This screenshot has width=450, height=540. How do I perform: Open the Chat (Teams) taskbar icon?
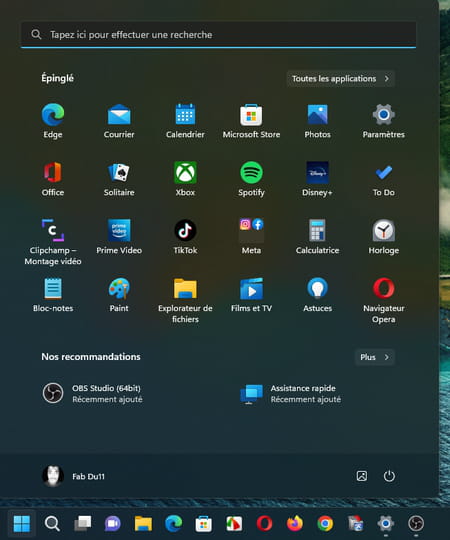click(x=113, y=524)
